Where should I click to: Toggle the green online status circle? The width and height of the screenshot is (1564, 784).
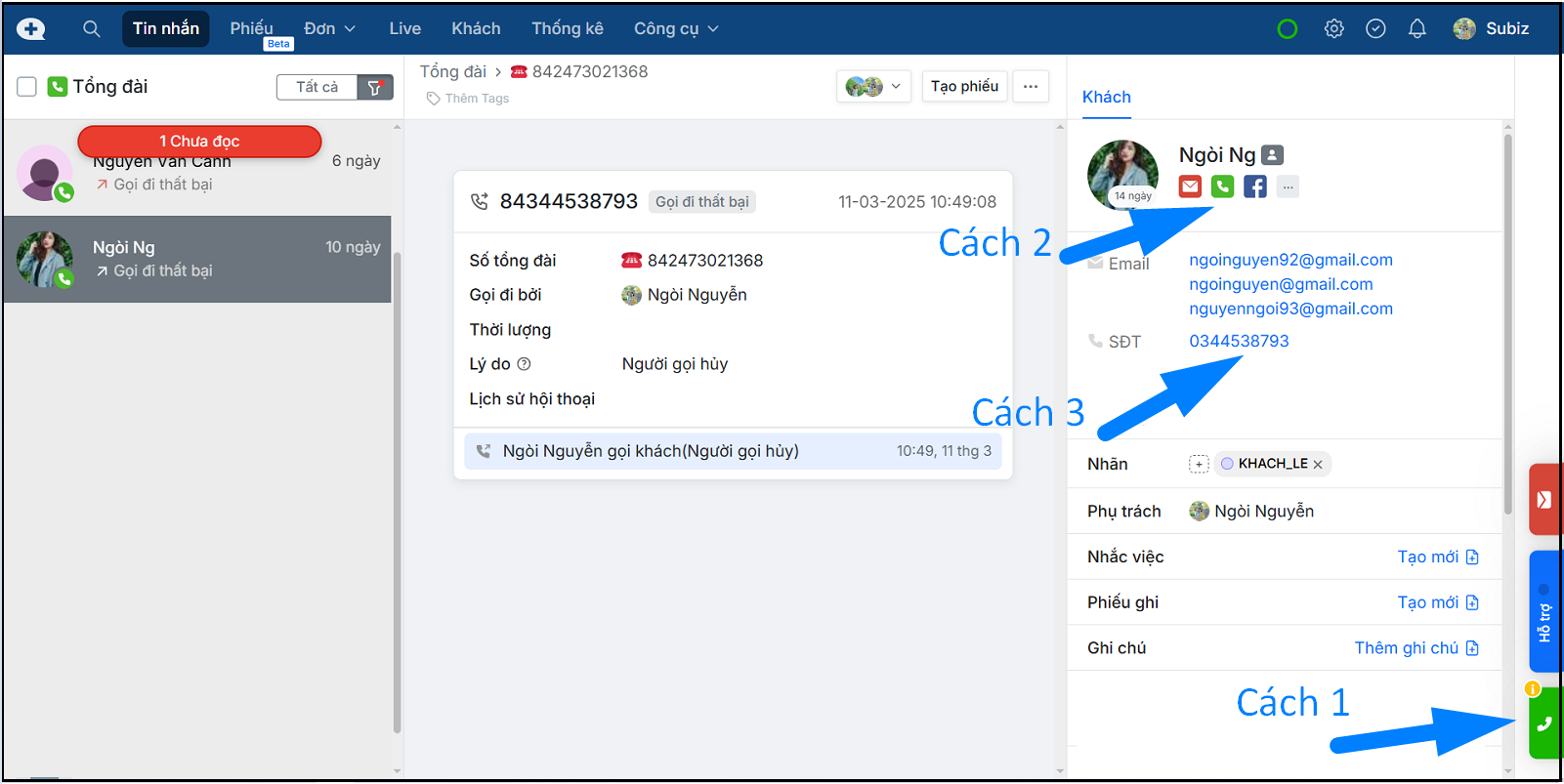click(x=1287, y=29)
